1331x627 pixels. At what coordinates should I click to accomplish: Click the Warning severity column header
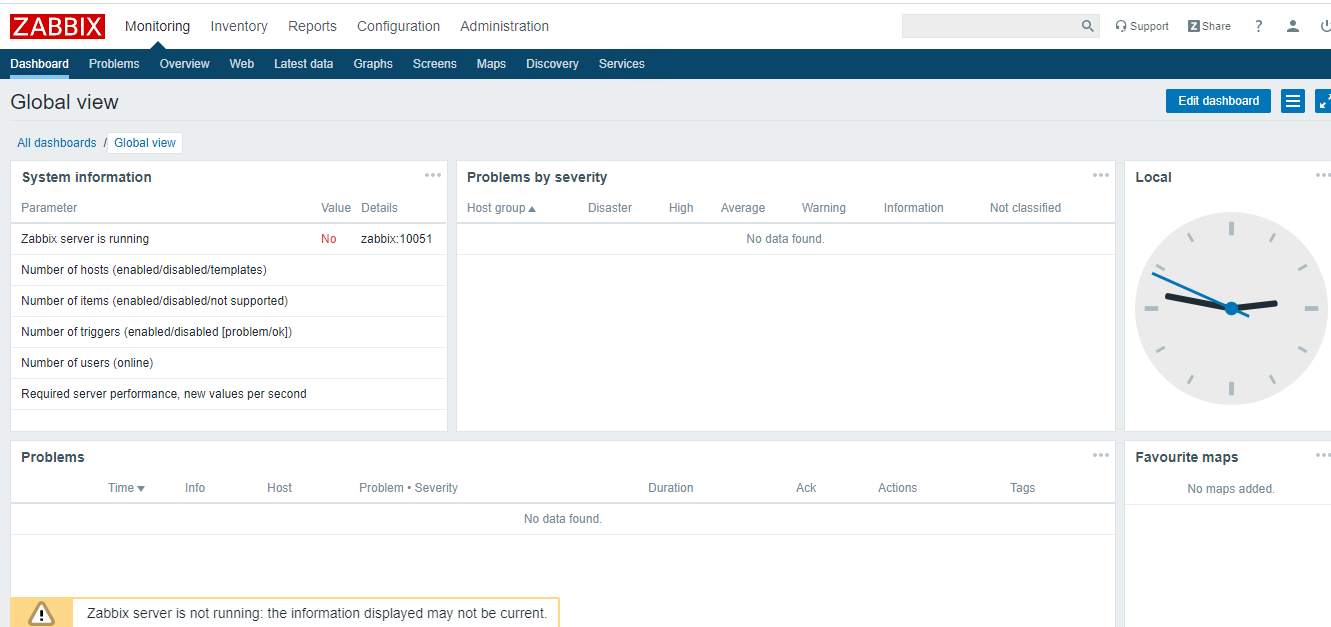(x=824, y=208)
